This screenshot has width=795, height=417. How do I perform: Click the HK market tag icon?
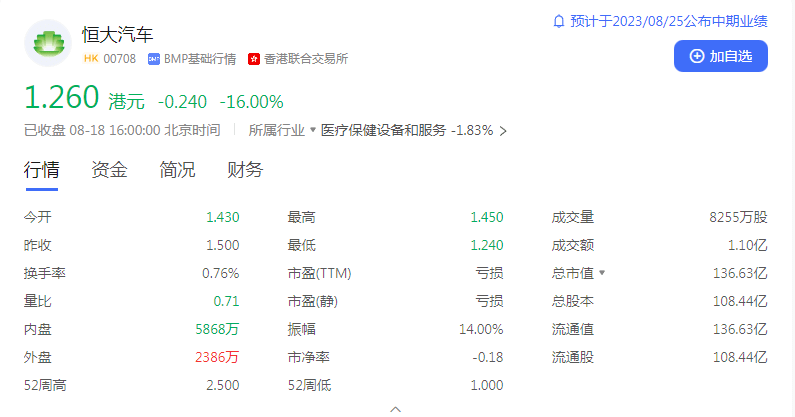91,58
